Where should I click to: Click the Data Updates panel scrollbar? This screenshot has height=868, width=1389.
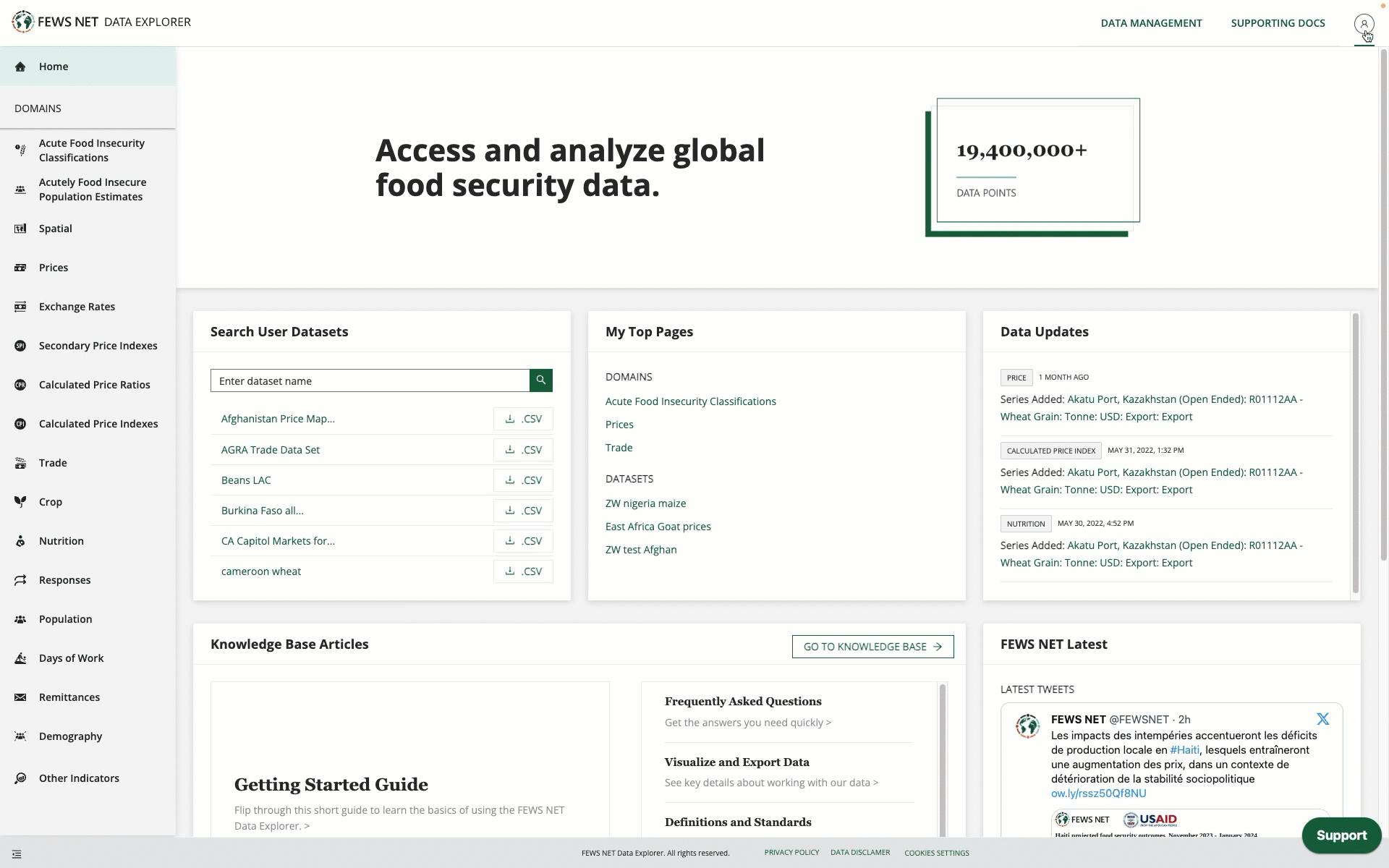click(1355, 452)
